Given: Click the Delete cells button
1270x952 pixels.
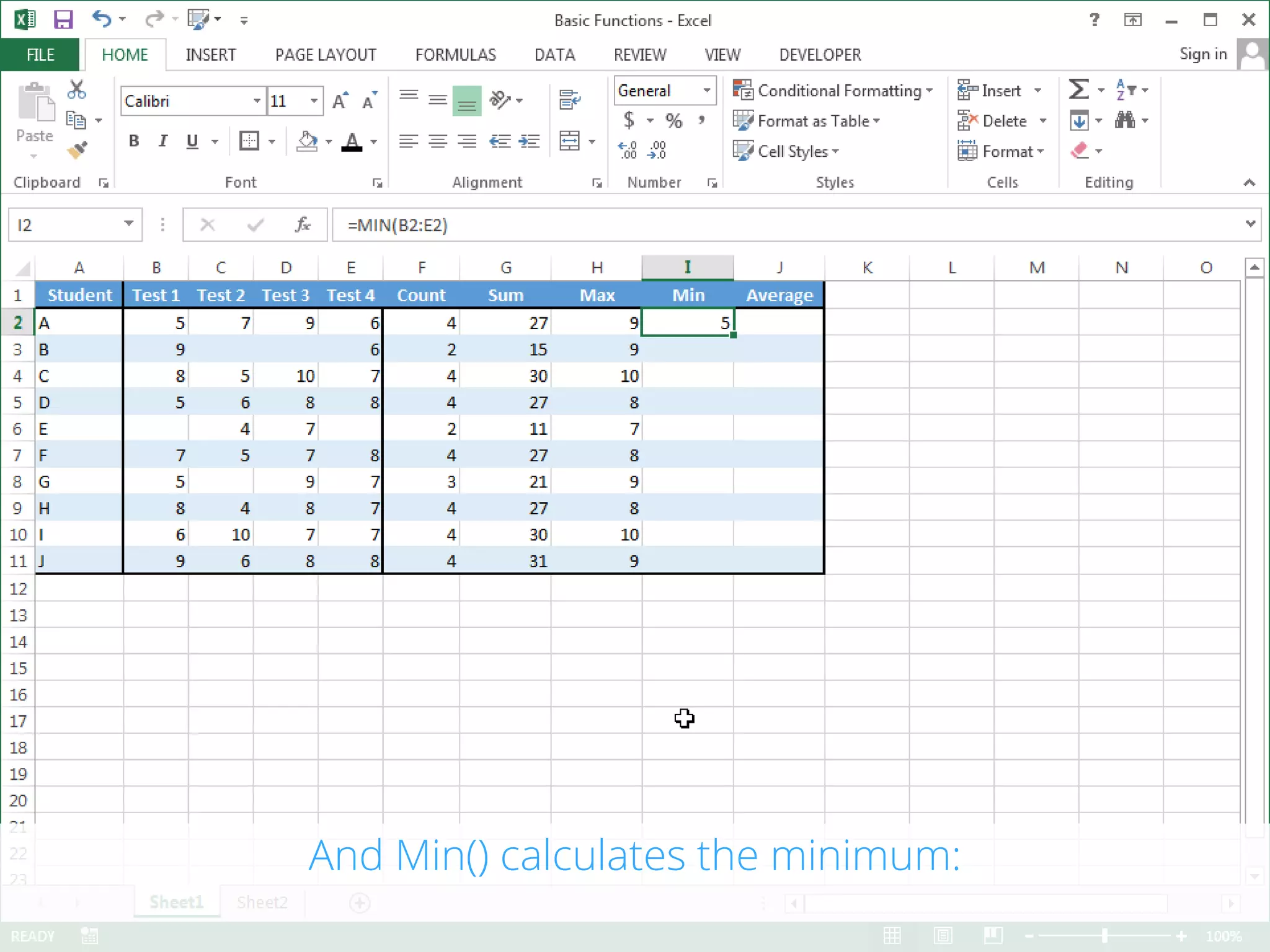Looking at the screenshot, I should [992, 121].
